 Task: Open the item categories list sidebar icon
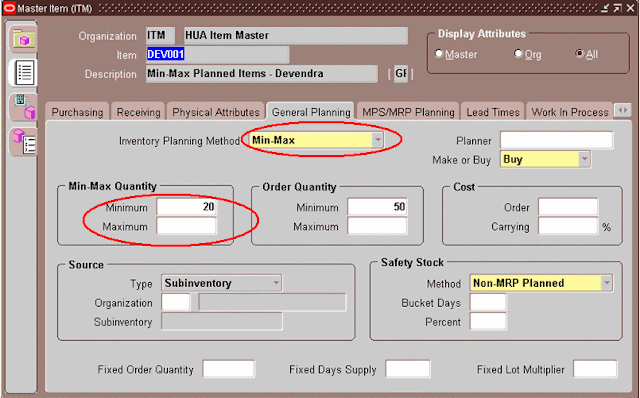pos(24,141)
